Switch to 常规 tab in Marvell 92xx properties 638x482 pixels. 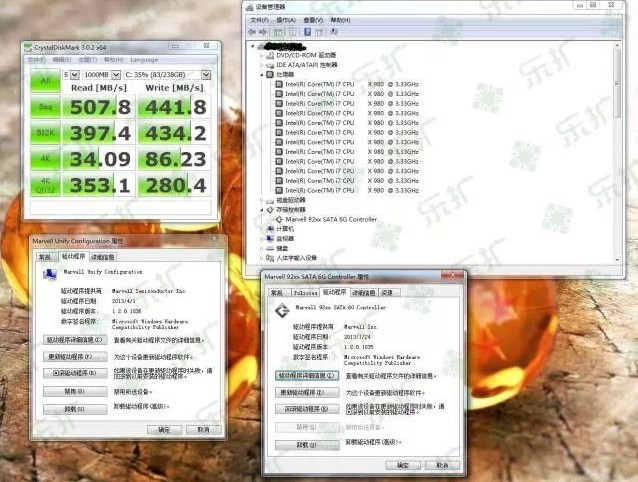(277, 292)
